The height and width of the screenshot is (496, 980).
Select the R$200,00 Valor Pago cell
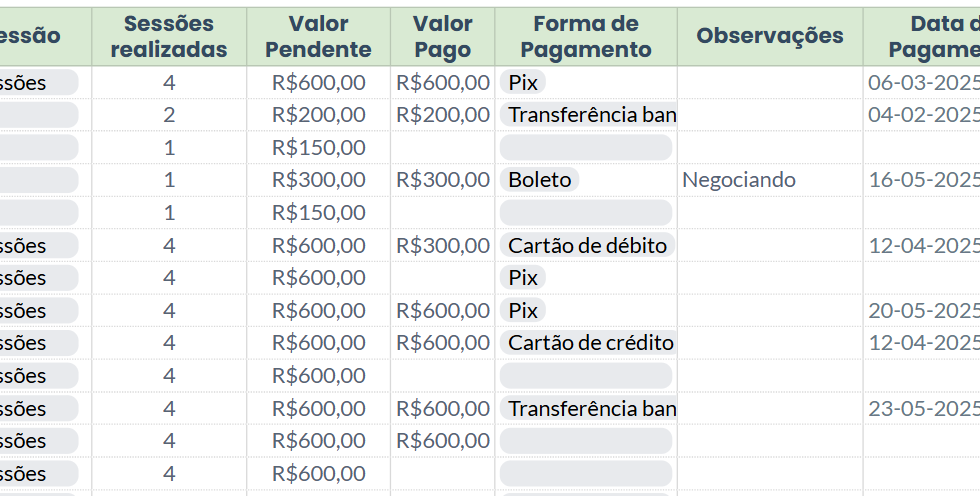442,115
